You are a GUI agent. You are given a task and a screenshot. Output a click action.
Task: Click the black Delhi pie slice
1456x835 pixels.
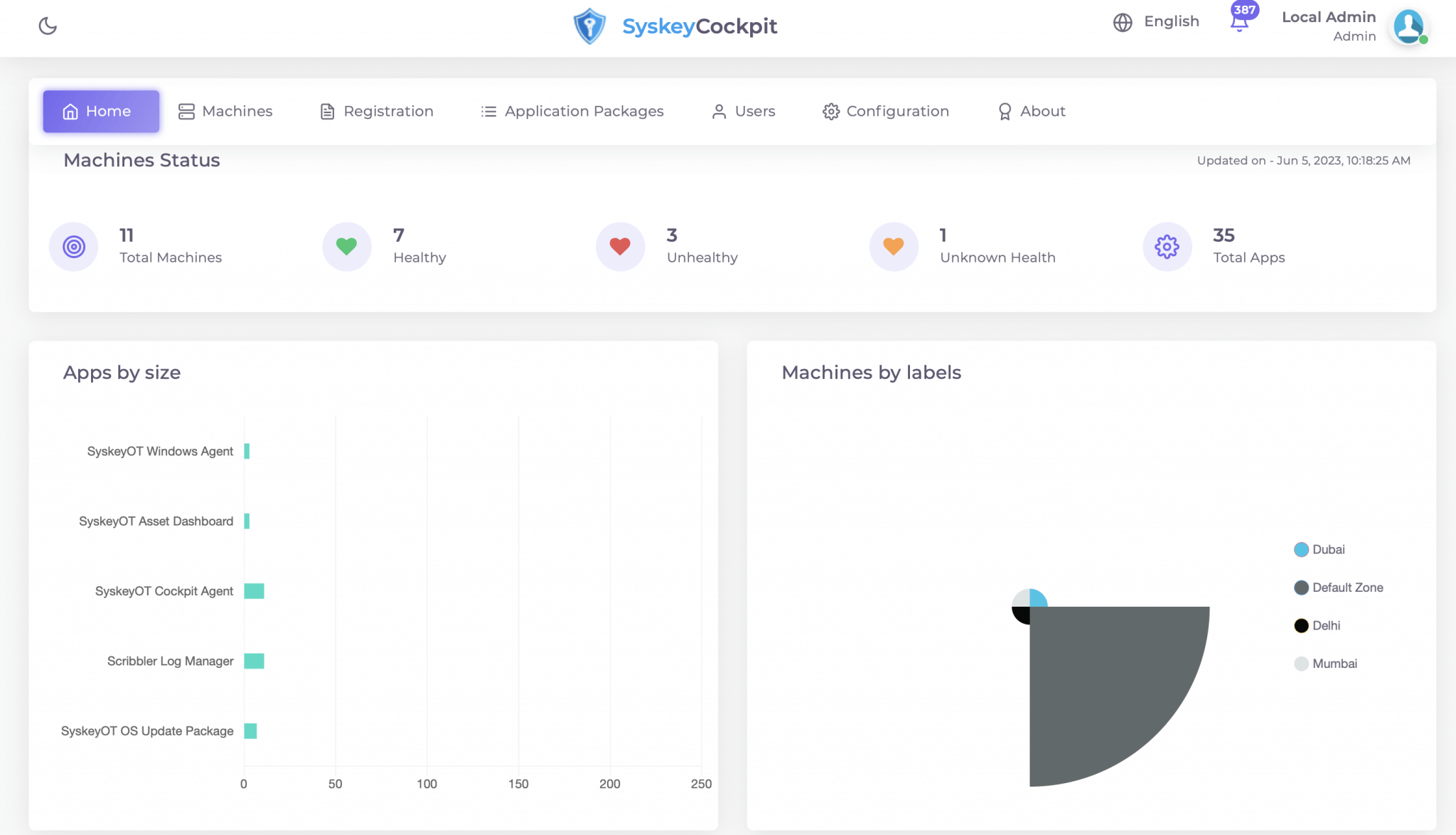[1022, 614]
